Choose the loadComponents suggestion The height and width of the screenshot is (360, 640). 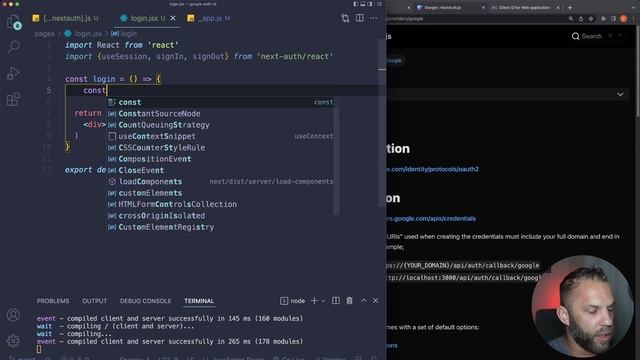point(220,182)
